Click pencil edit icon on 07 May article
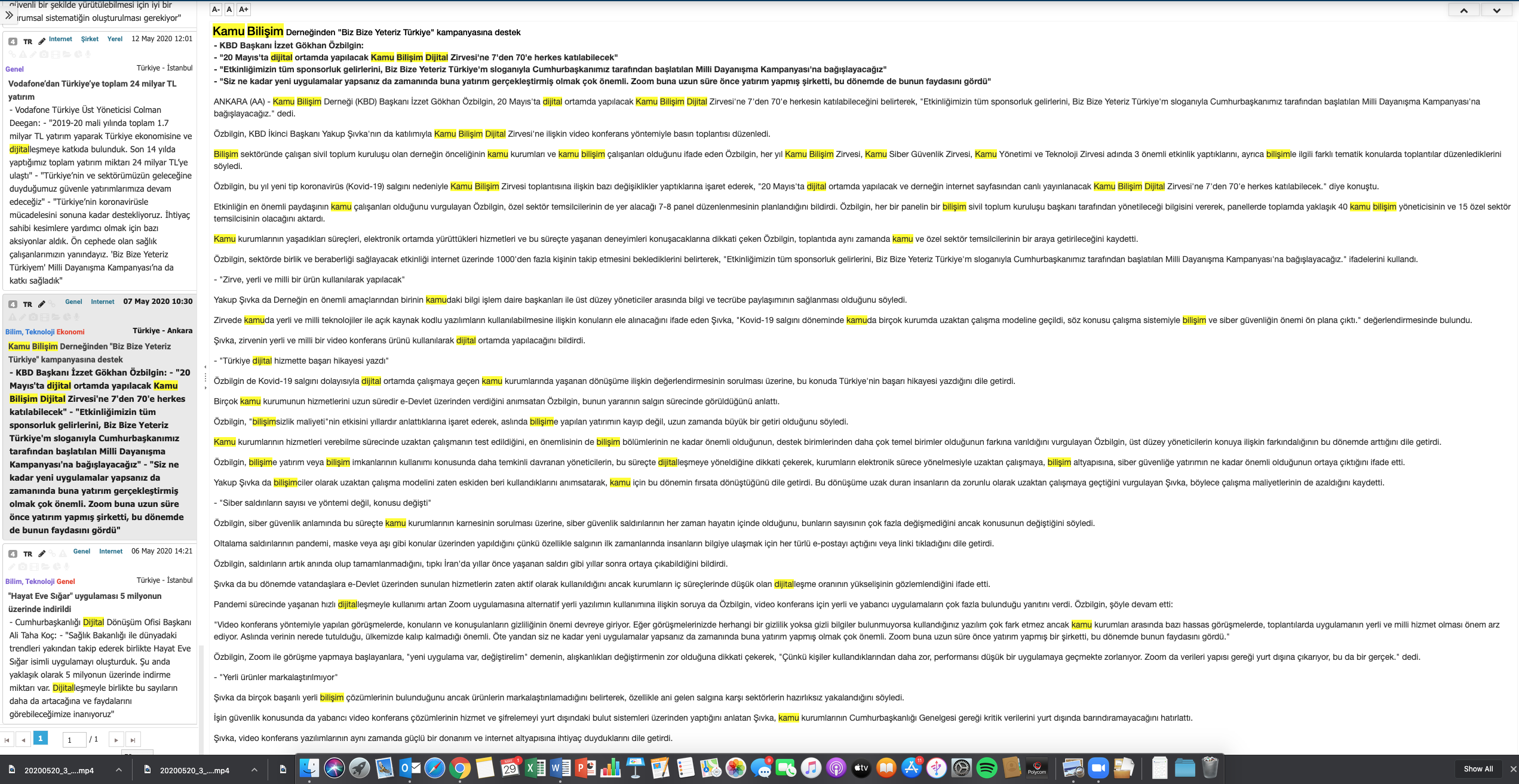 point(42,304)
